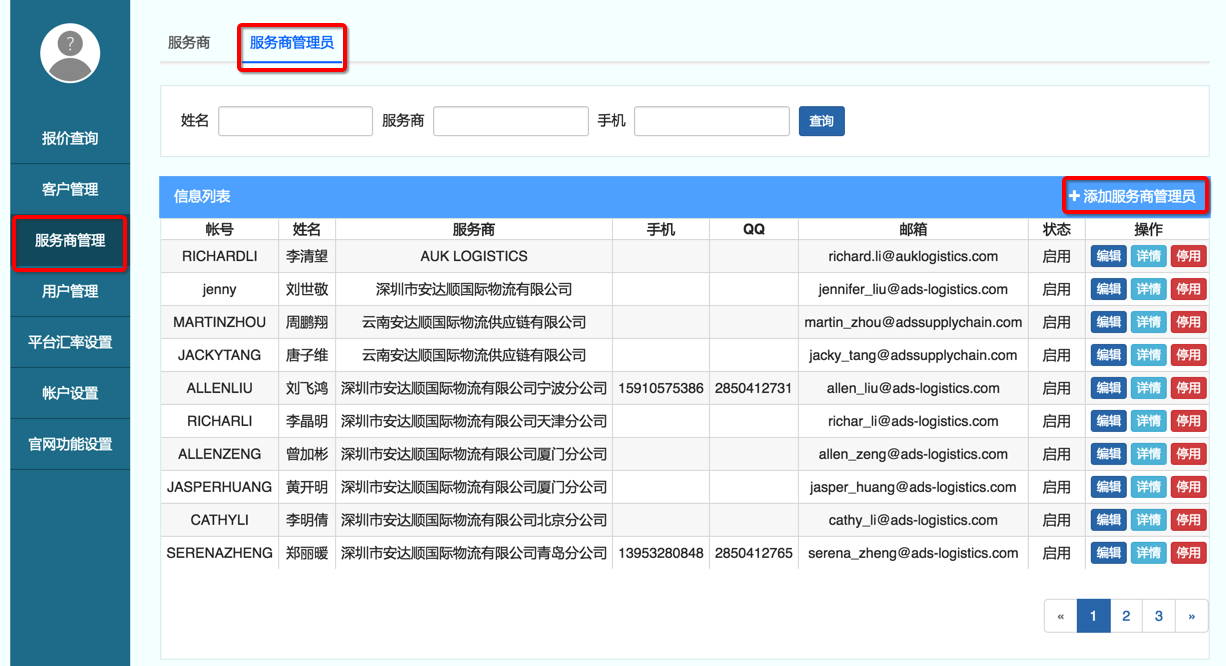Navigate to 帐户设置 in the sidebar
This screenshot has width=1226, height=666.
[x=70, y=393]
